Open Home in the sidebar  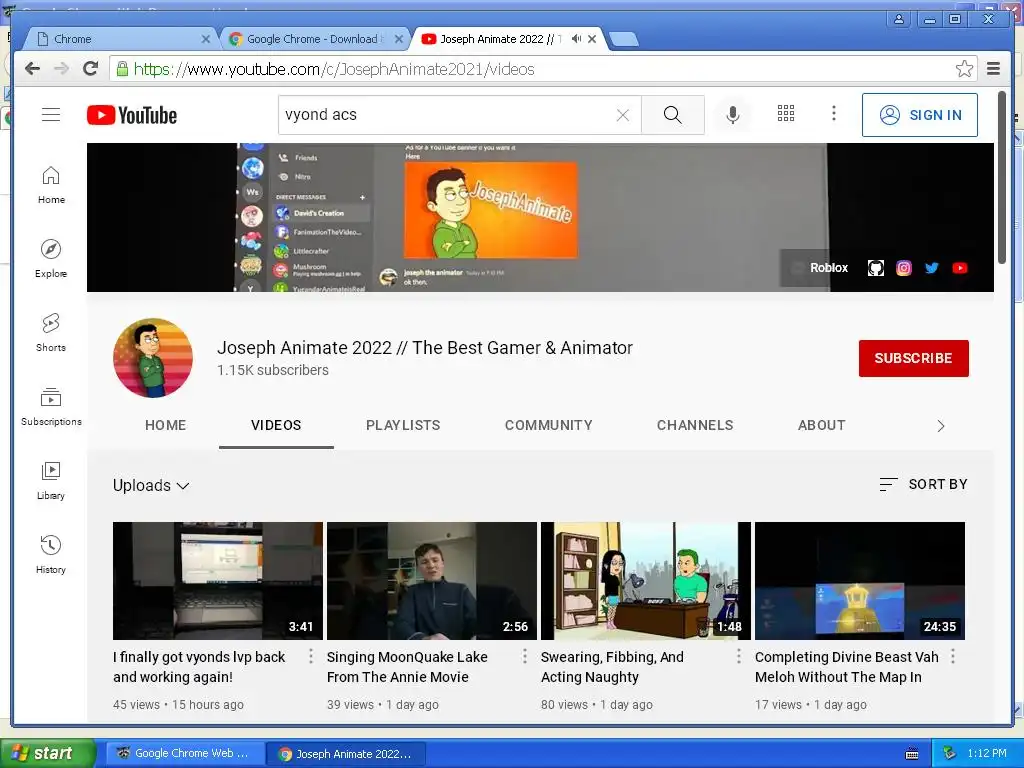tap(51, 185)
